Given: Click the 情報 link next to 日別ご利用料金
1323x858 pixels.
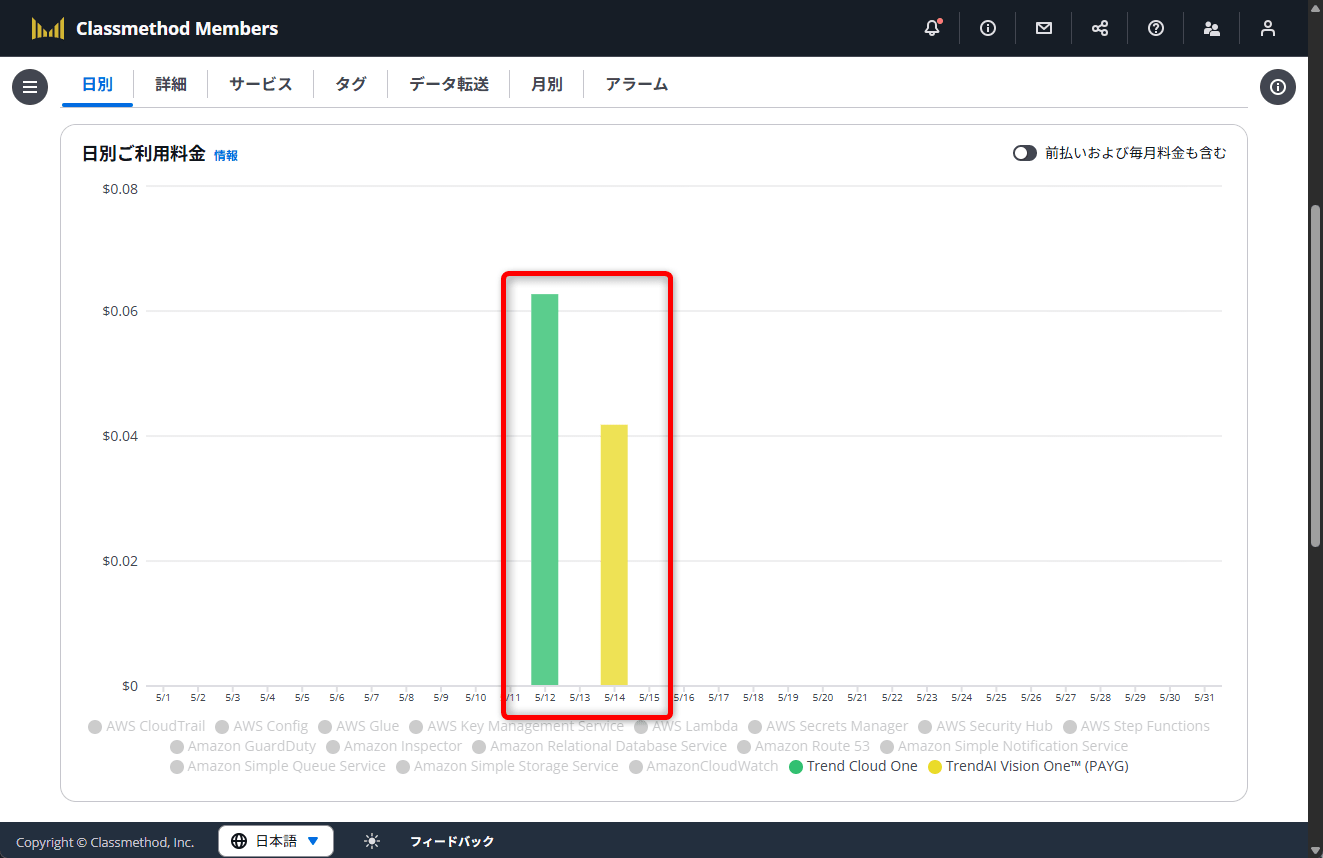Looking at the screenshot, I should tap(226, 155).
